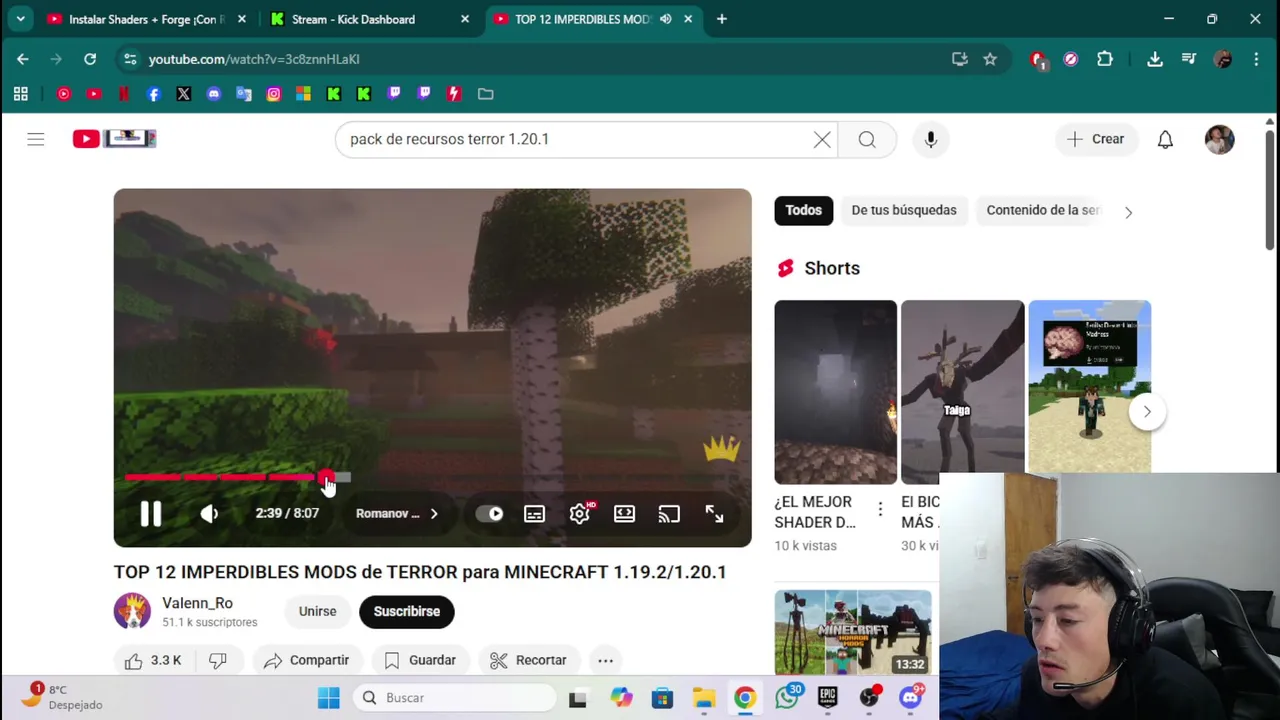1280x720 pixels.
Task: Save video with the Guardar button
Action: tap(420, 660)
